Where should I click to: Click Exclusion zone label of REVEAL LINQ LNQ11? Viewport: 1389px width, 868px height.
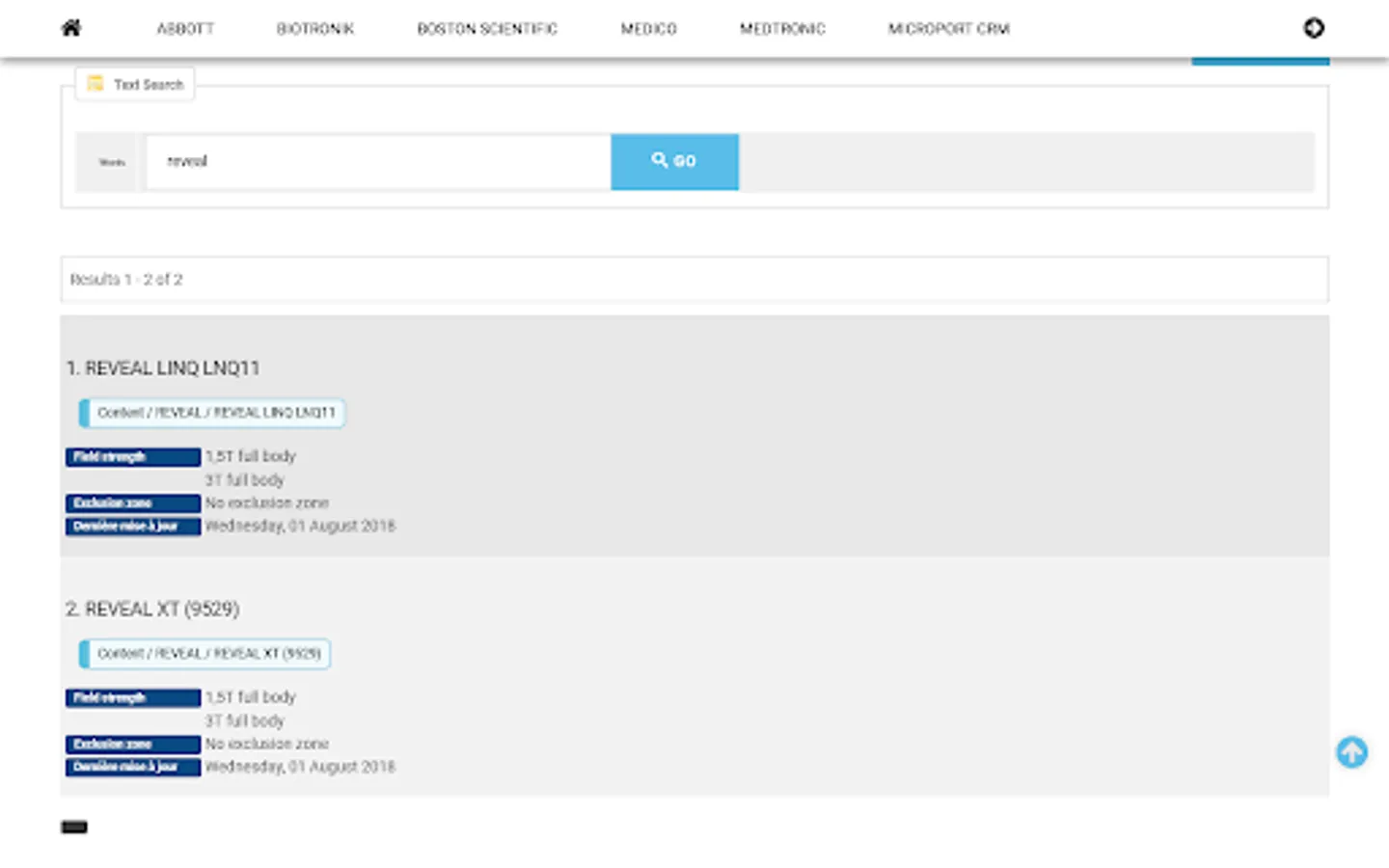pos(133,503)
